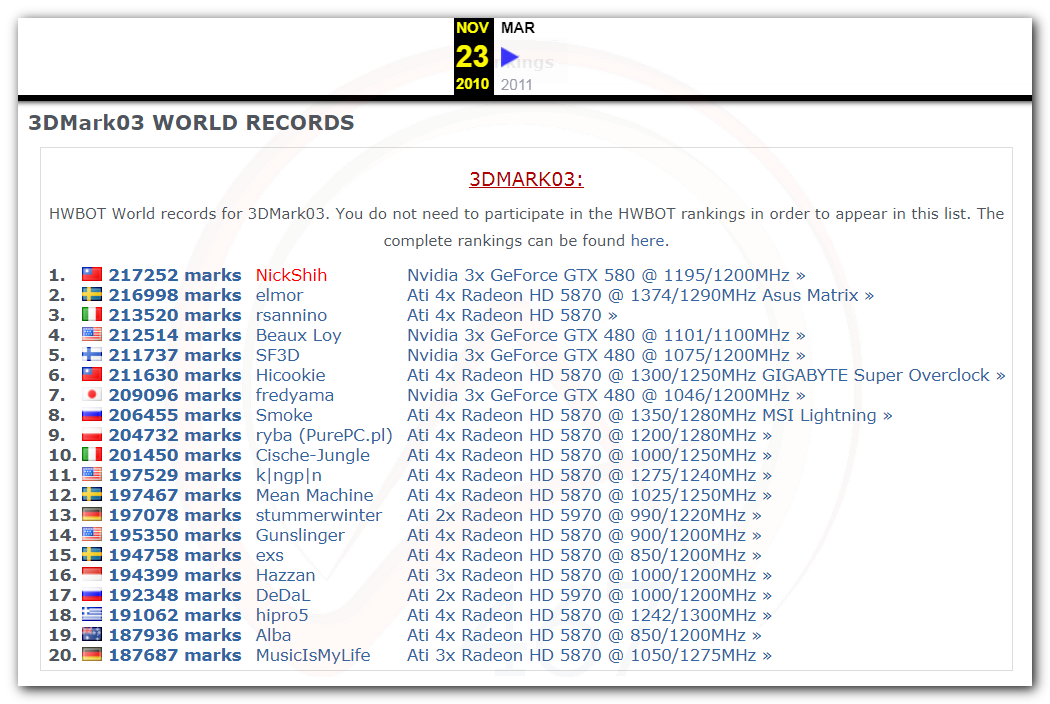View NickShih's user profile
Viewport: 1050px width, 704px height.
coord(291,275)
